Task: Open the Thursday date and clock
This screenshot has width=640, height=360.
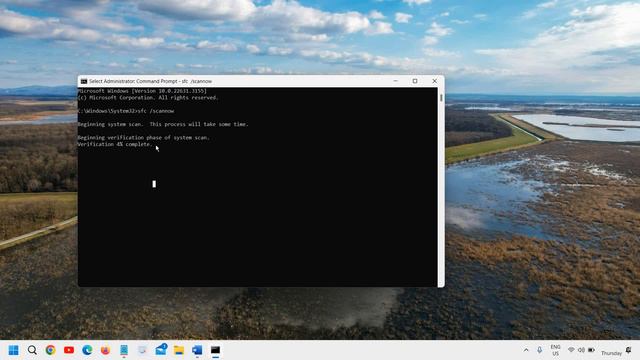Action: pyautogui.click(x=611, y=353)
